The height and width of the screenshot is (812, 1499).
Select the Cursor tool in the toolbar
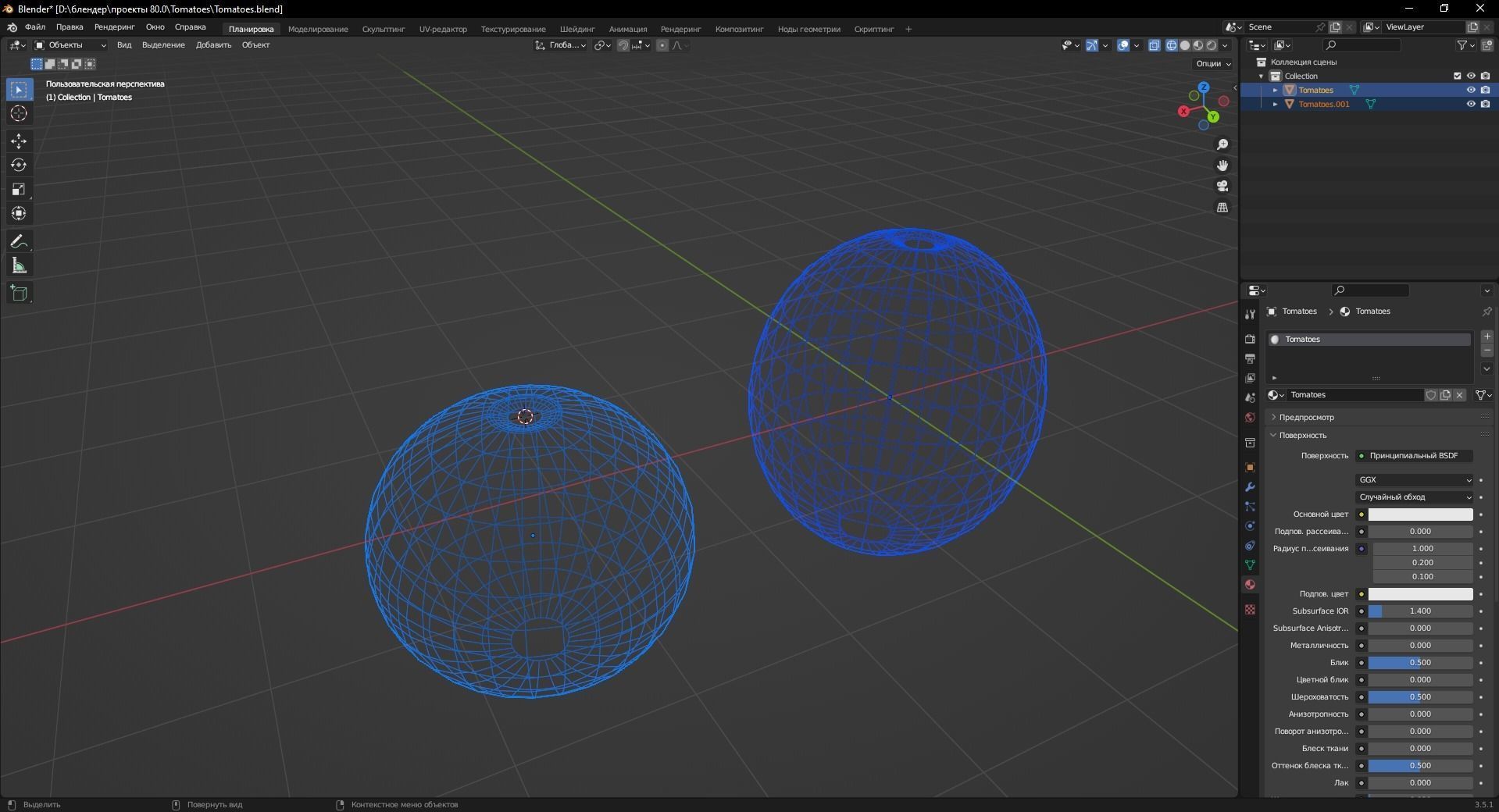click(19, 114)
